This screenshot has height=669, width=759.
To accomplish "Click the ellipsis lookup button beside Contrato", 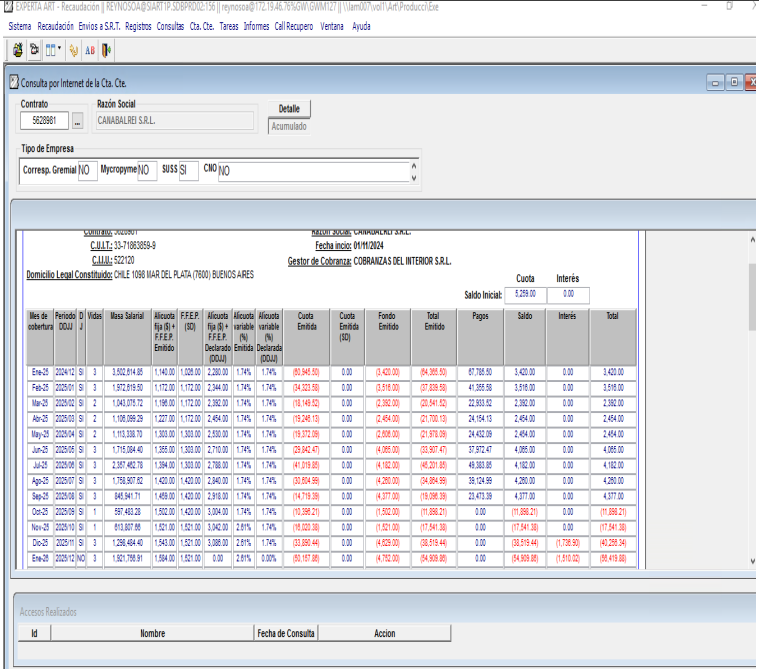I will [77, 122].
